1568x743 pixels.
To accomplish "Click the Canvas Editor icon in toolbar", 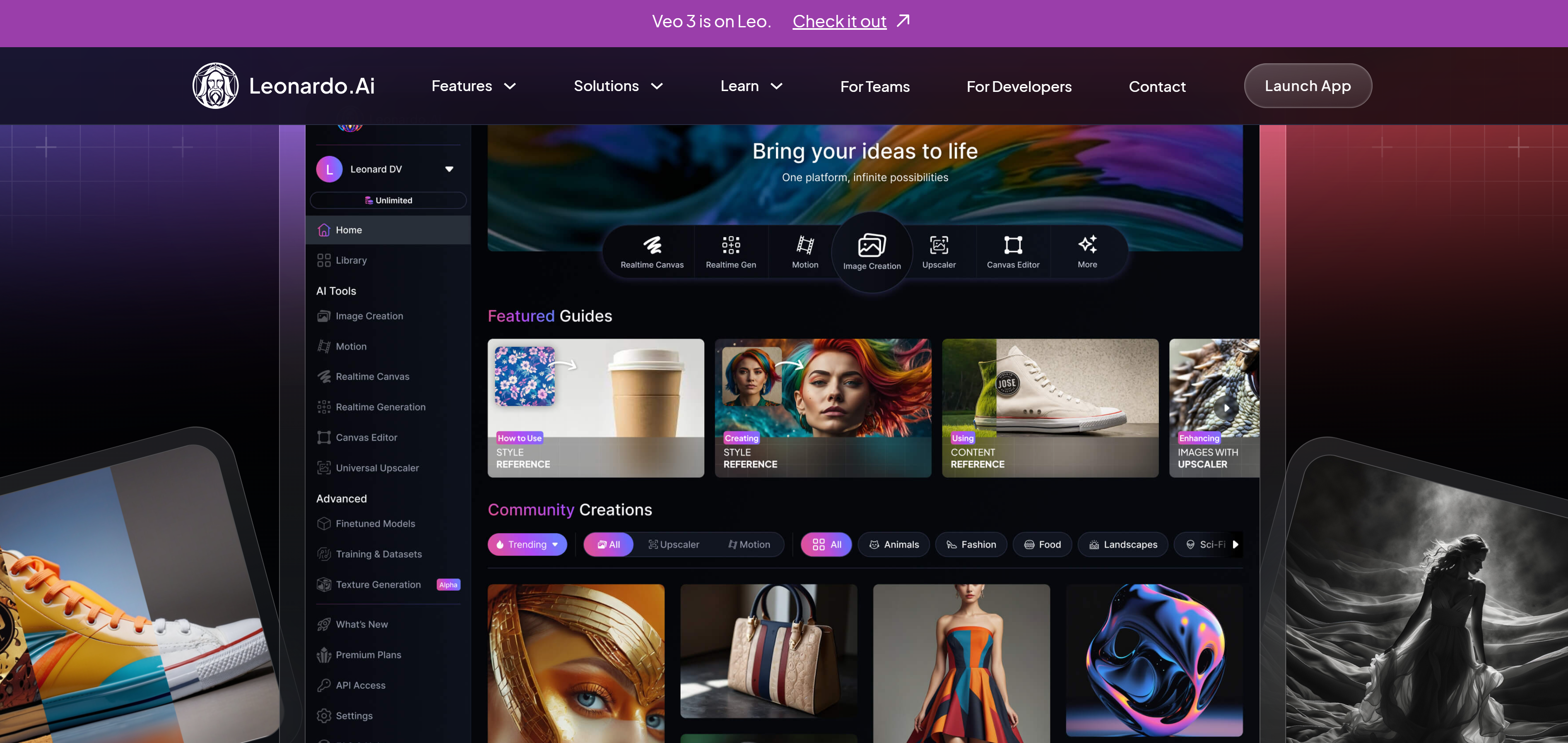I will coord(1013,245).
